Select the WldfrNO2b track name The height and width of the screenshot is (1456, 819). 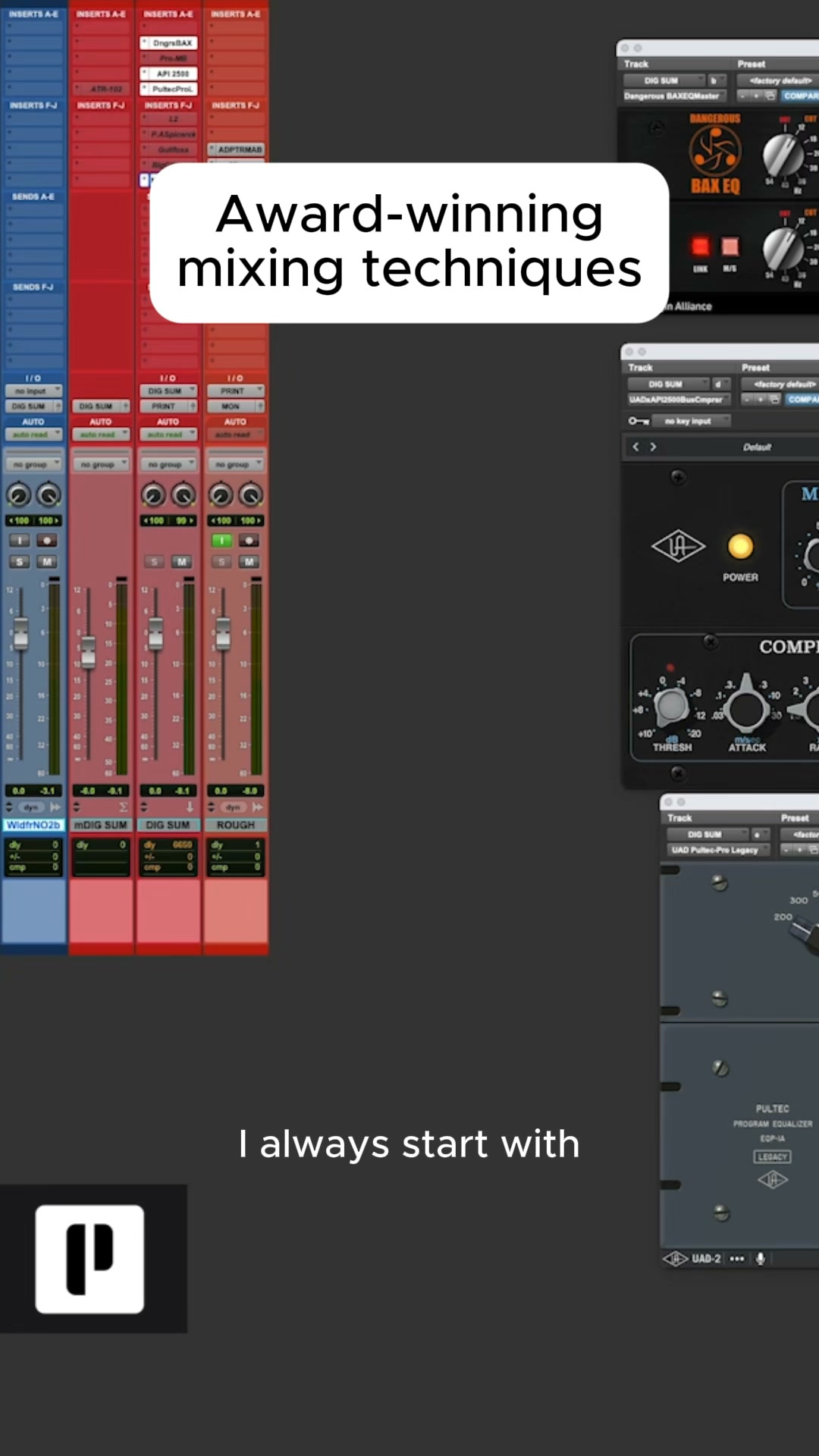pyautogui.click(x=33, y=825)
